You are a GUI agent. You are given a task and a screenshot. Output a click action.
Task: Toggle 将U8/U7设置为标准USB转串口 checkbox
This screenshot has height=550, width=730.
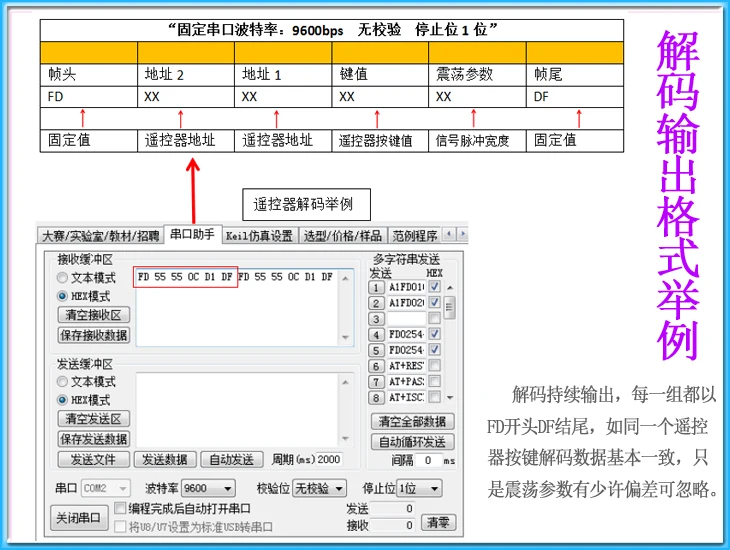pos(120,526)
